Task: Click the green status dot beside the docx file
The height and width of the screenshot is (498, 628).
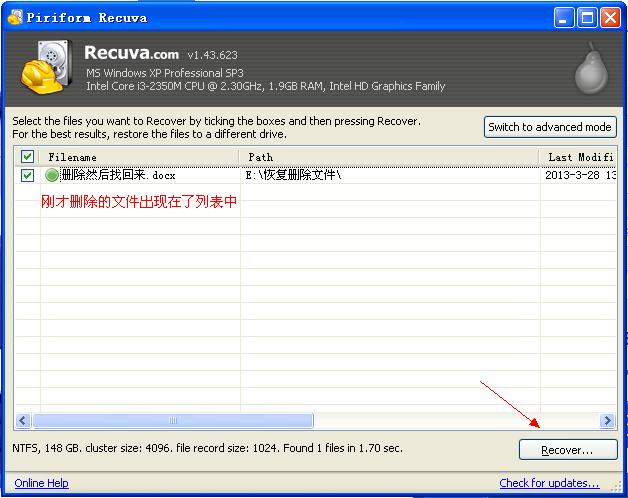Action: (x=52, y=175)
